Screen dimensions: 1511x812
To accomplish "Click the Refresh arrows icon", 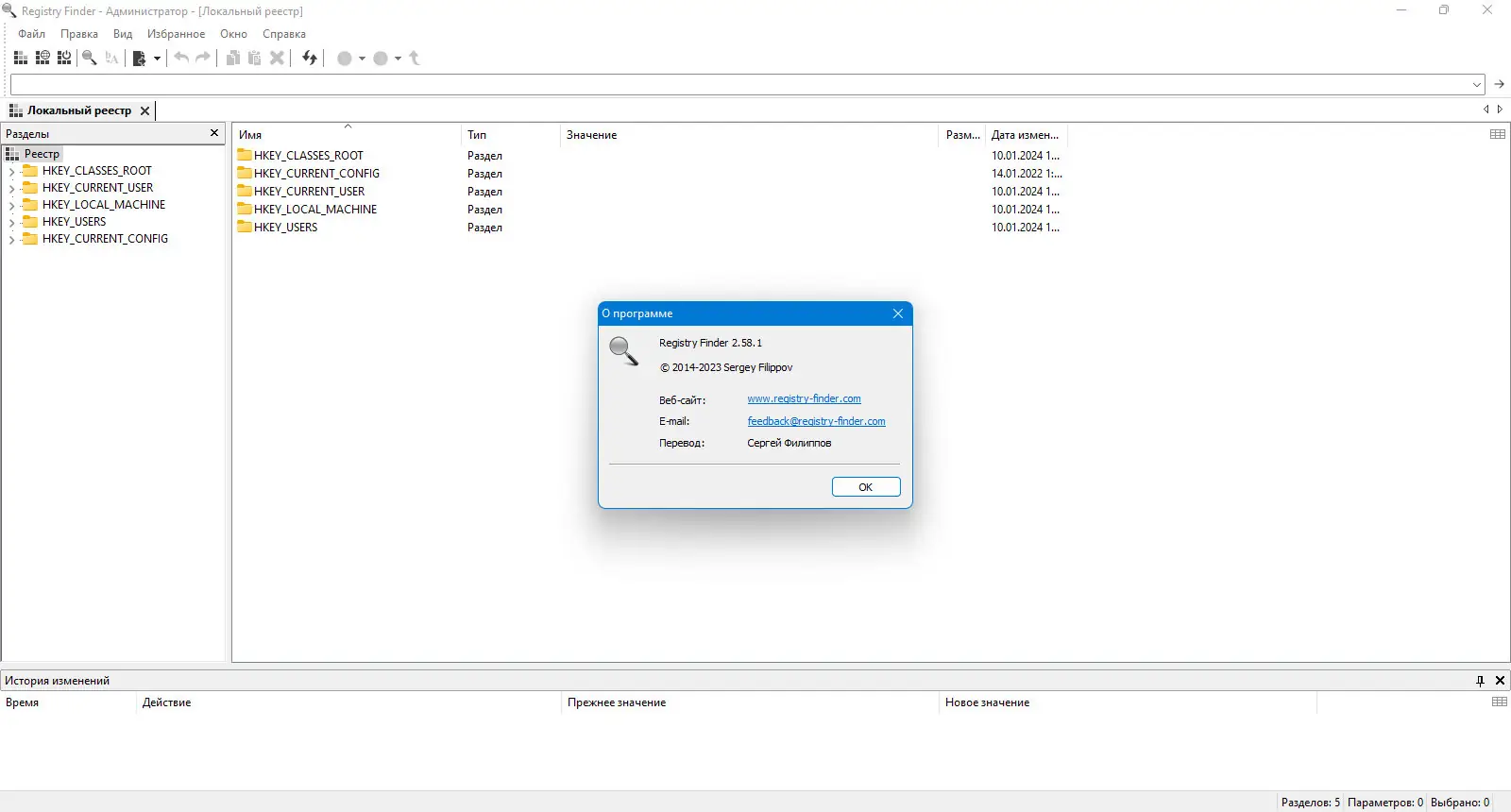I will [x=310, y=58].
